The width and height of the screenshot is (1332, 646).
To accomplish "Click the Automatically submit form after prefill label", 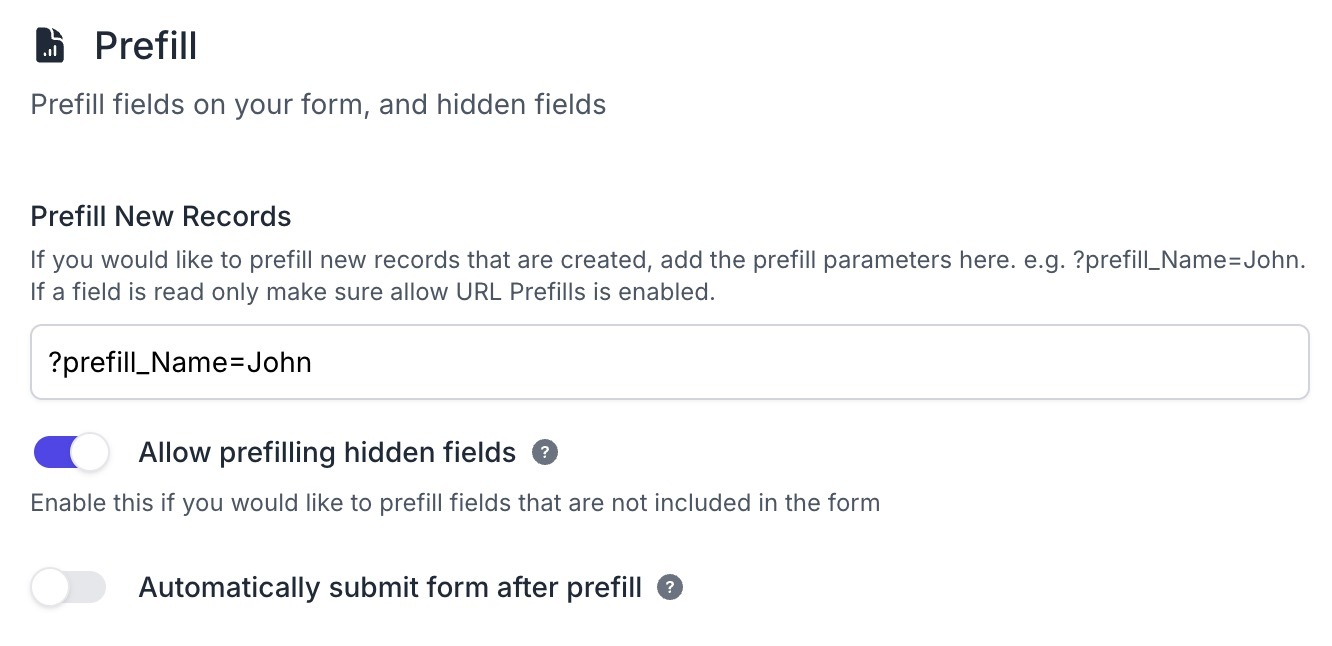I will (x=390, y=587).
